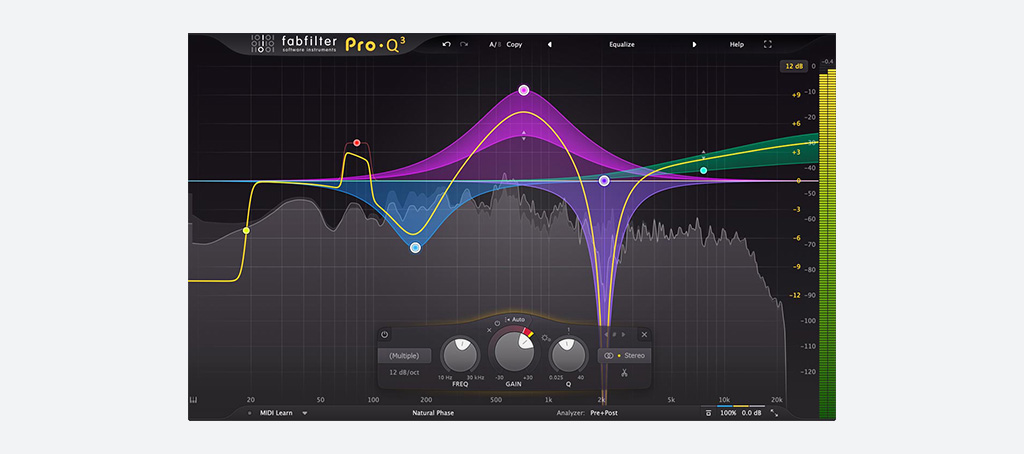The height and width of the screenshot is (454, 1024).
Task: Toggle the global bypass icon near 100%
Action: pyautogui.click(x=709, y=413)
